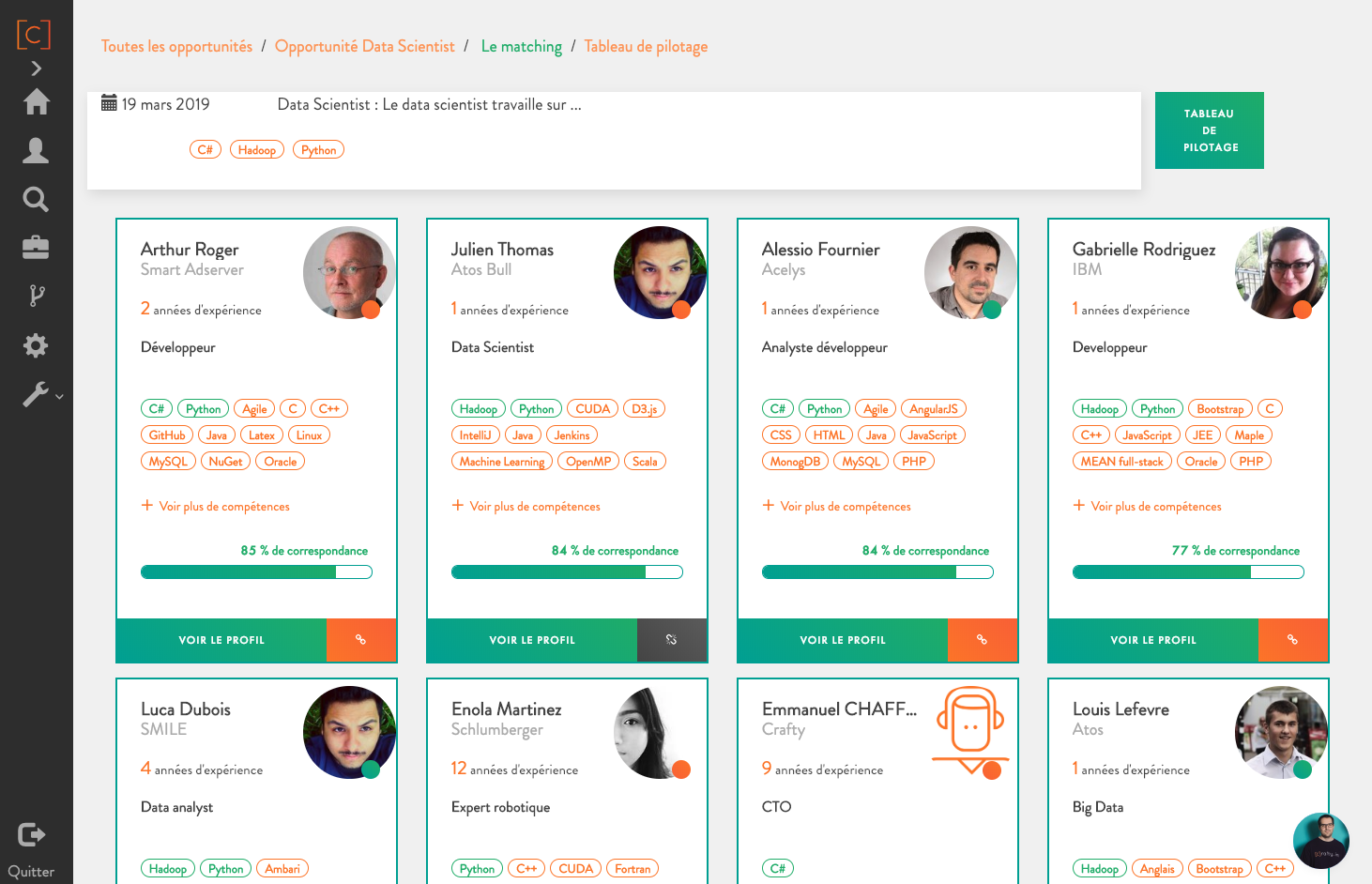The width and height of the screenshot is (1372, 884).
Task: Open settings gear in sidebar
Action: pos(36,345)
